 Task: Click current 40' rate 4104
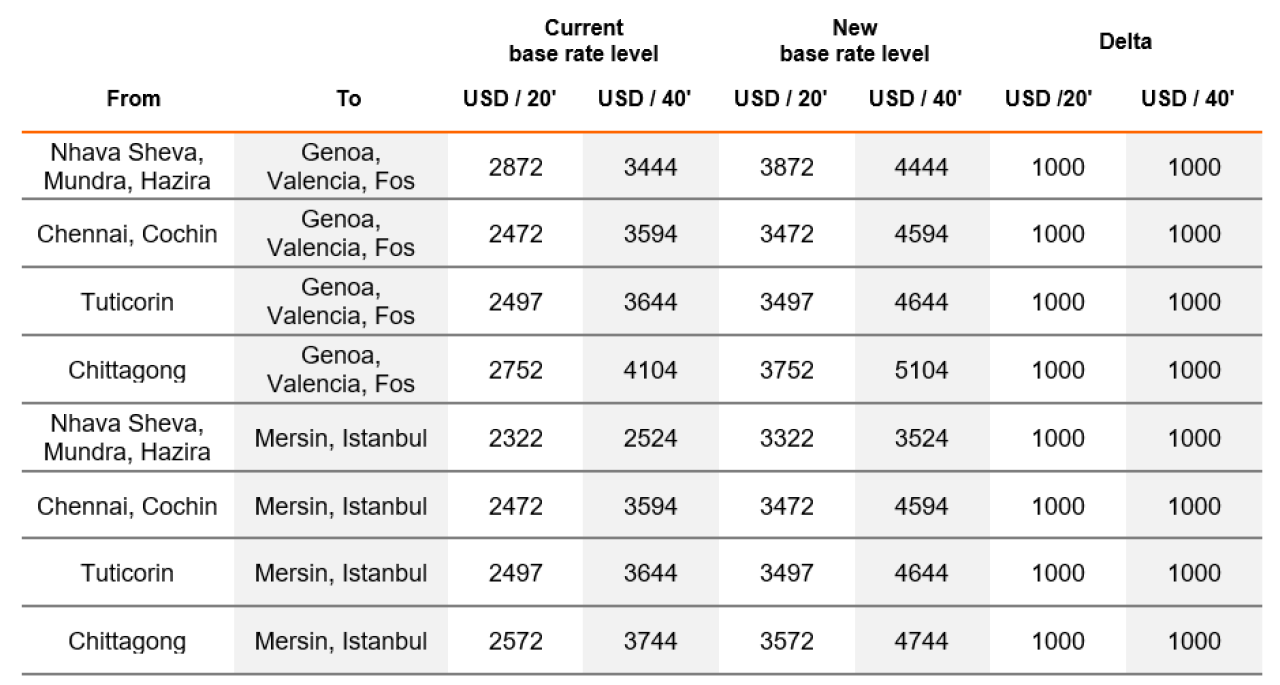[650, 370]
